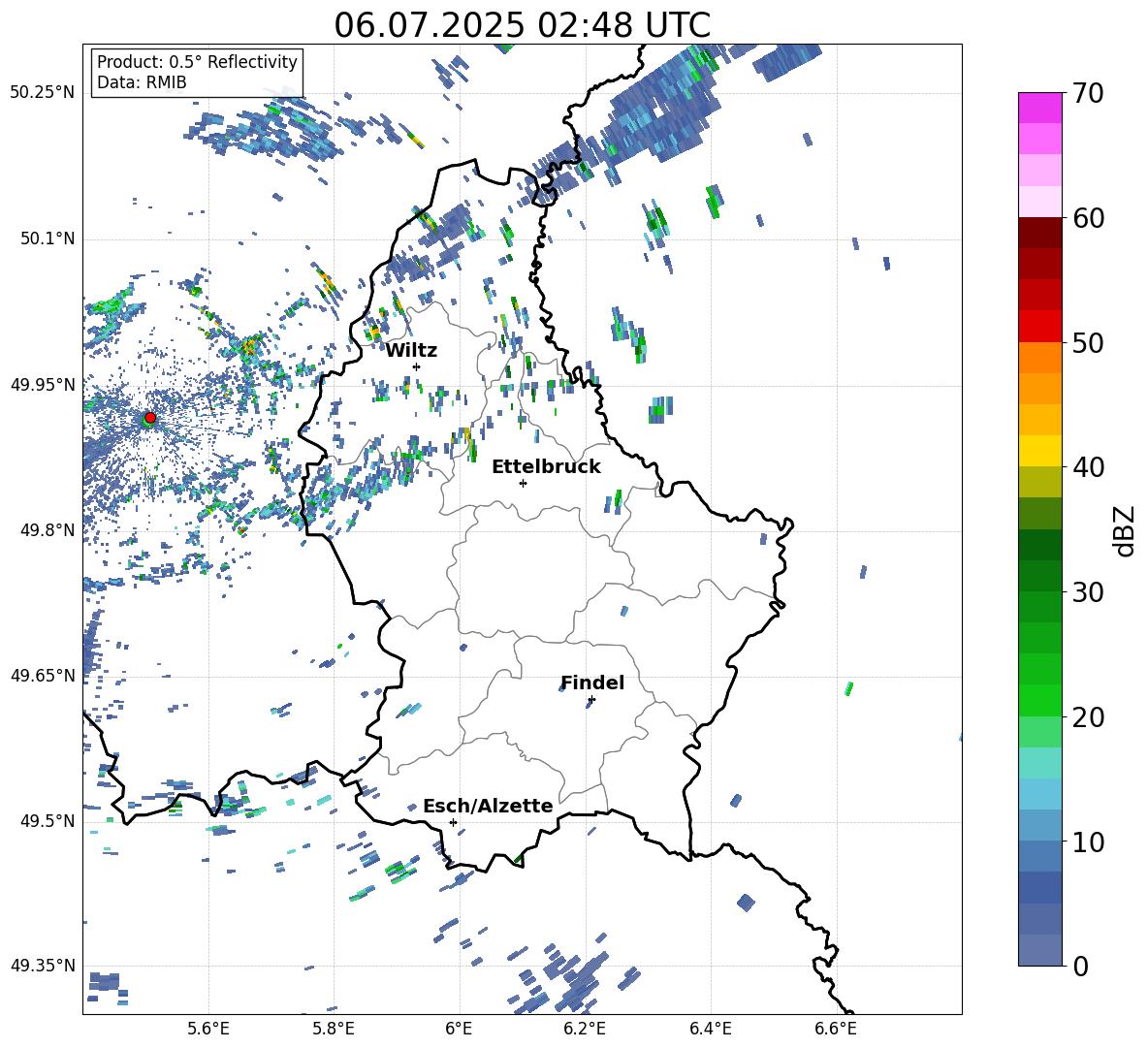Click the cross marker below Esch/Alzette
Screen dimensions: 1148x1048
[453, 822]
